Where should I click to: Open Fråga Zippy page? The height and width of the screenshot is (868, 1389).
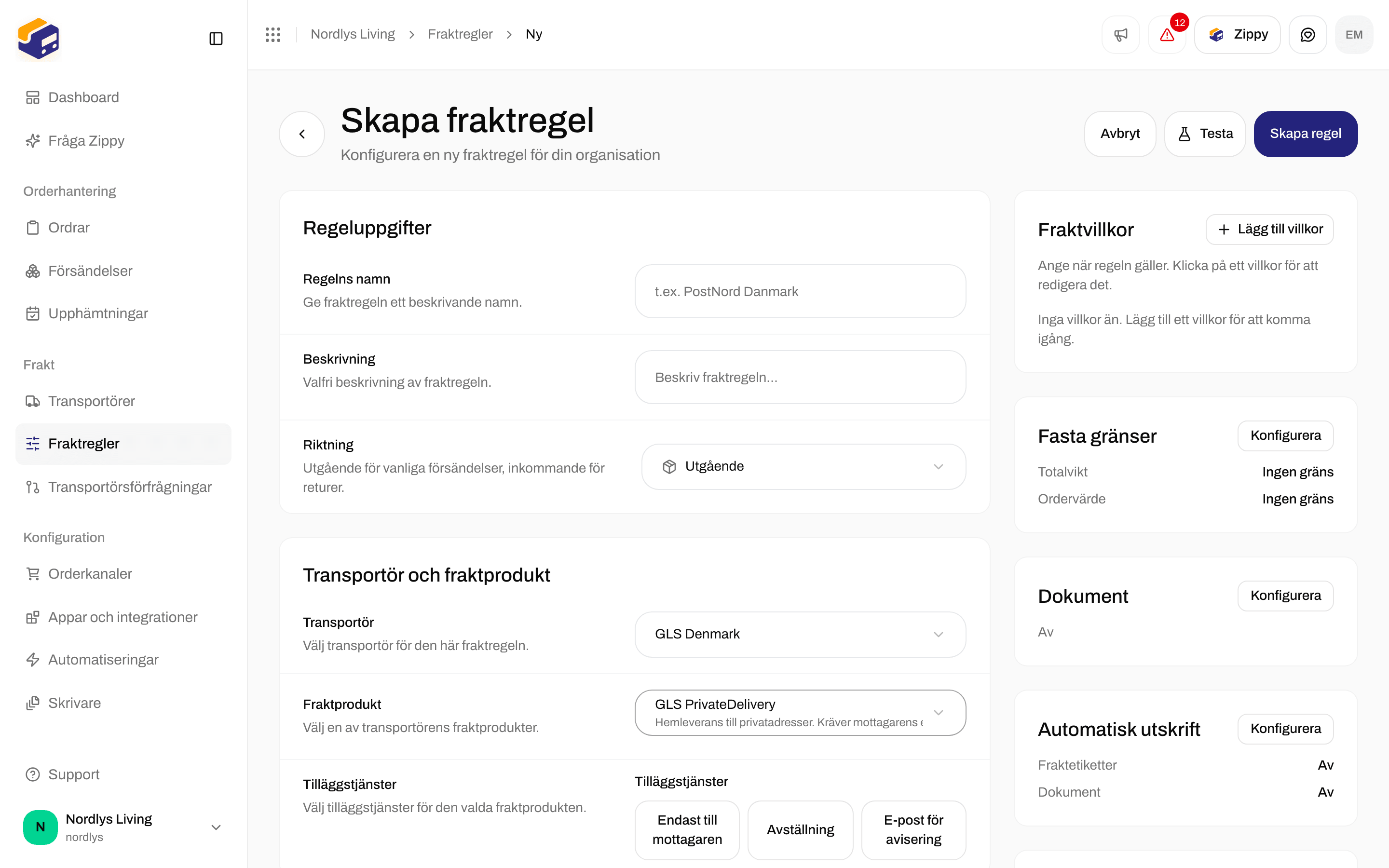coord(123,141)
